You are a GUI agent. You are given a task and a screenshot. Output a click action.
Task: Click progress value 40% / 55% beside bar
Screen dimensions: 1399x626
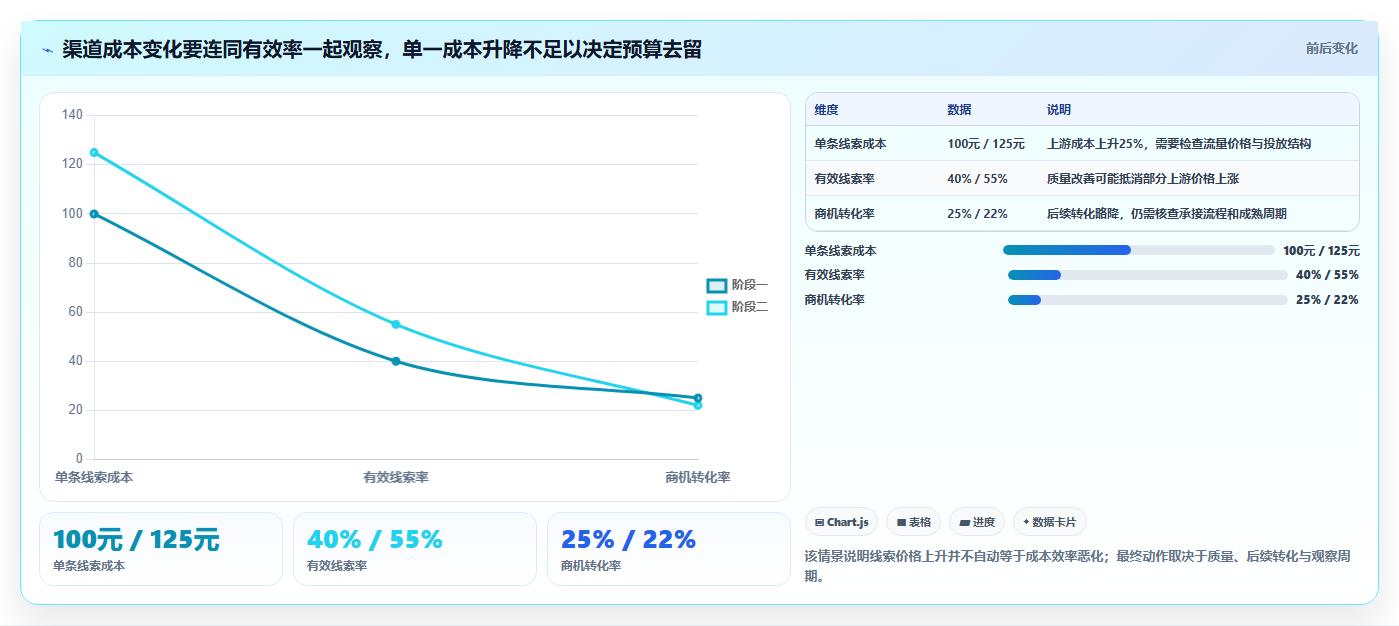pos(1327,275)
